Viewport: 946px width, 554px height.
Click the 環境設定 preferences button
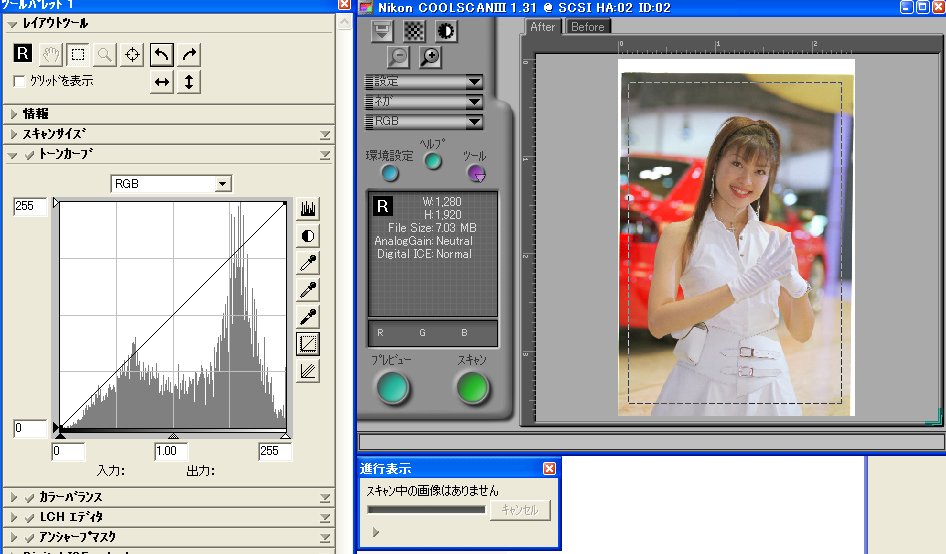coord(390,173)
